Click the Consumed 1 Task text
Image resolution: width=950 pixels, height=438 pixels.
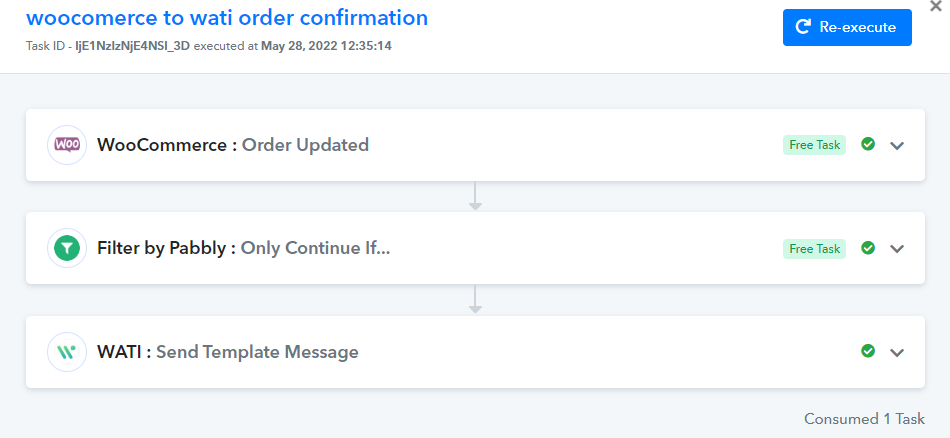pos(864,419)
